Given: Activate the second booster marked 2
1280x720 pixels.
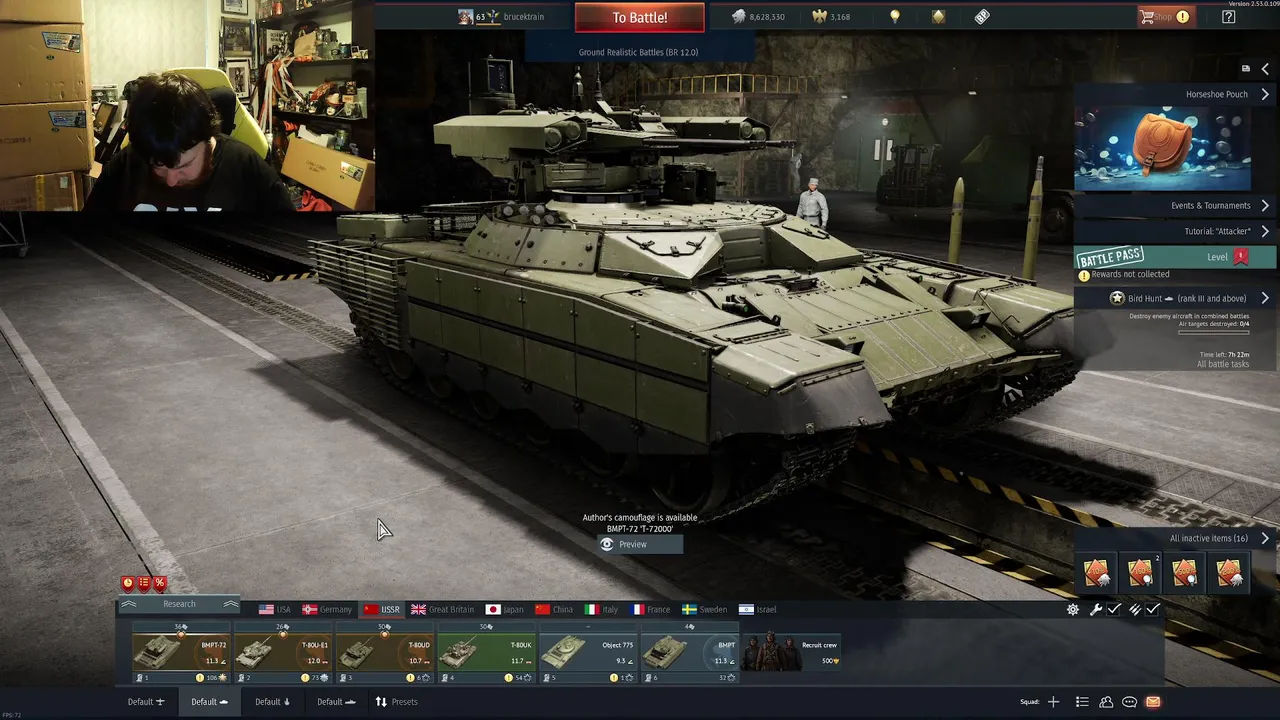Looking at the screenshot, I should click(1141, 573).
